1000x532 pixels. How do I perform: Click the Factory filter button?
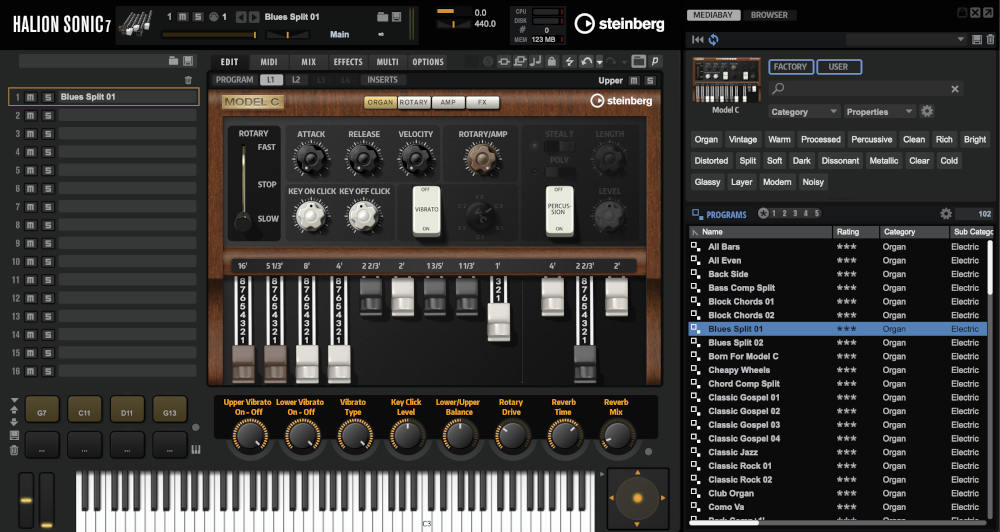point(790,67)
